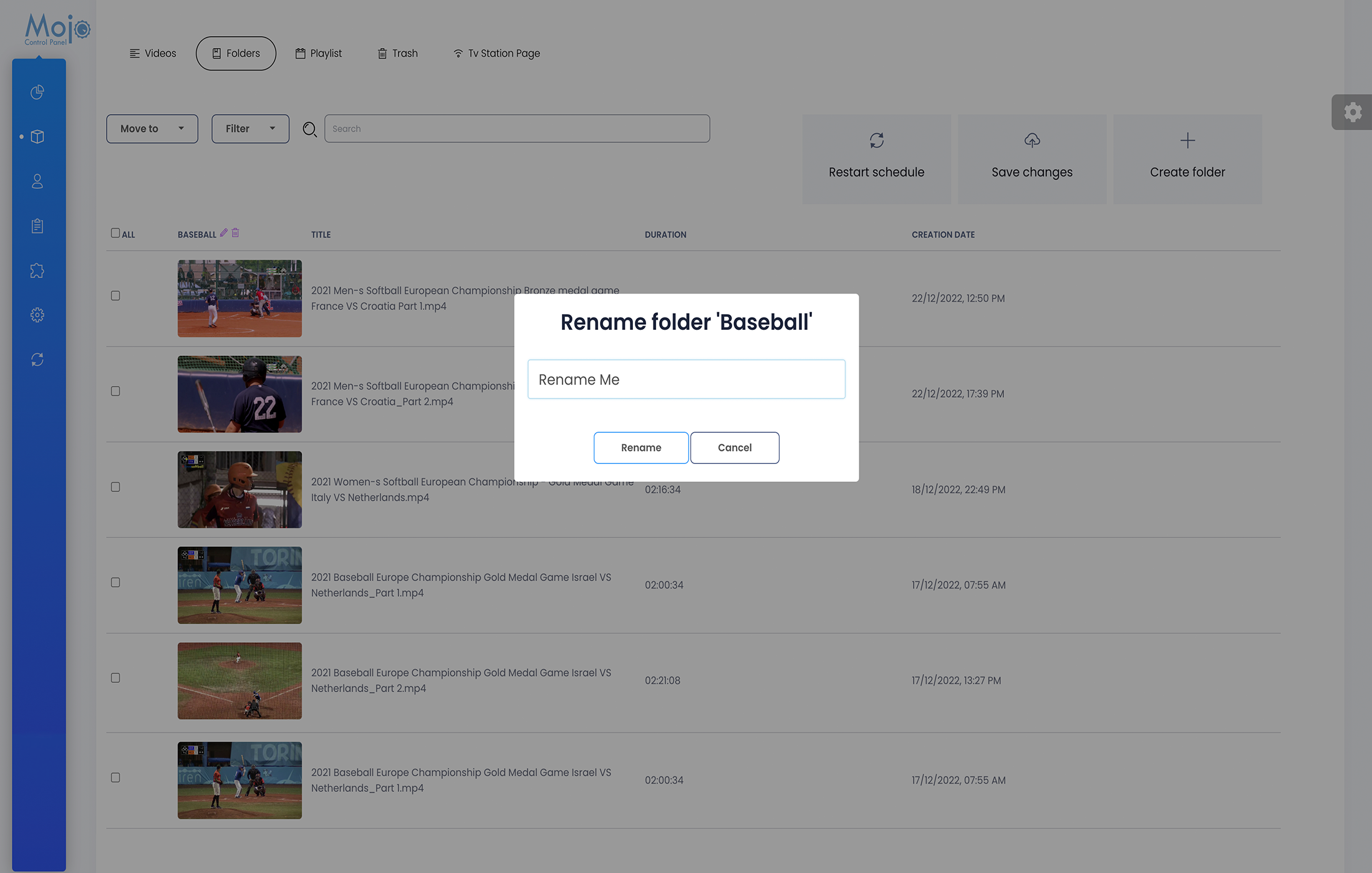Open the floating settings gear on right edge
The image size is (1372, 873).
point(1352,112)
